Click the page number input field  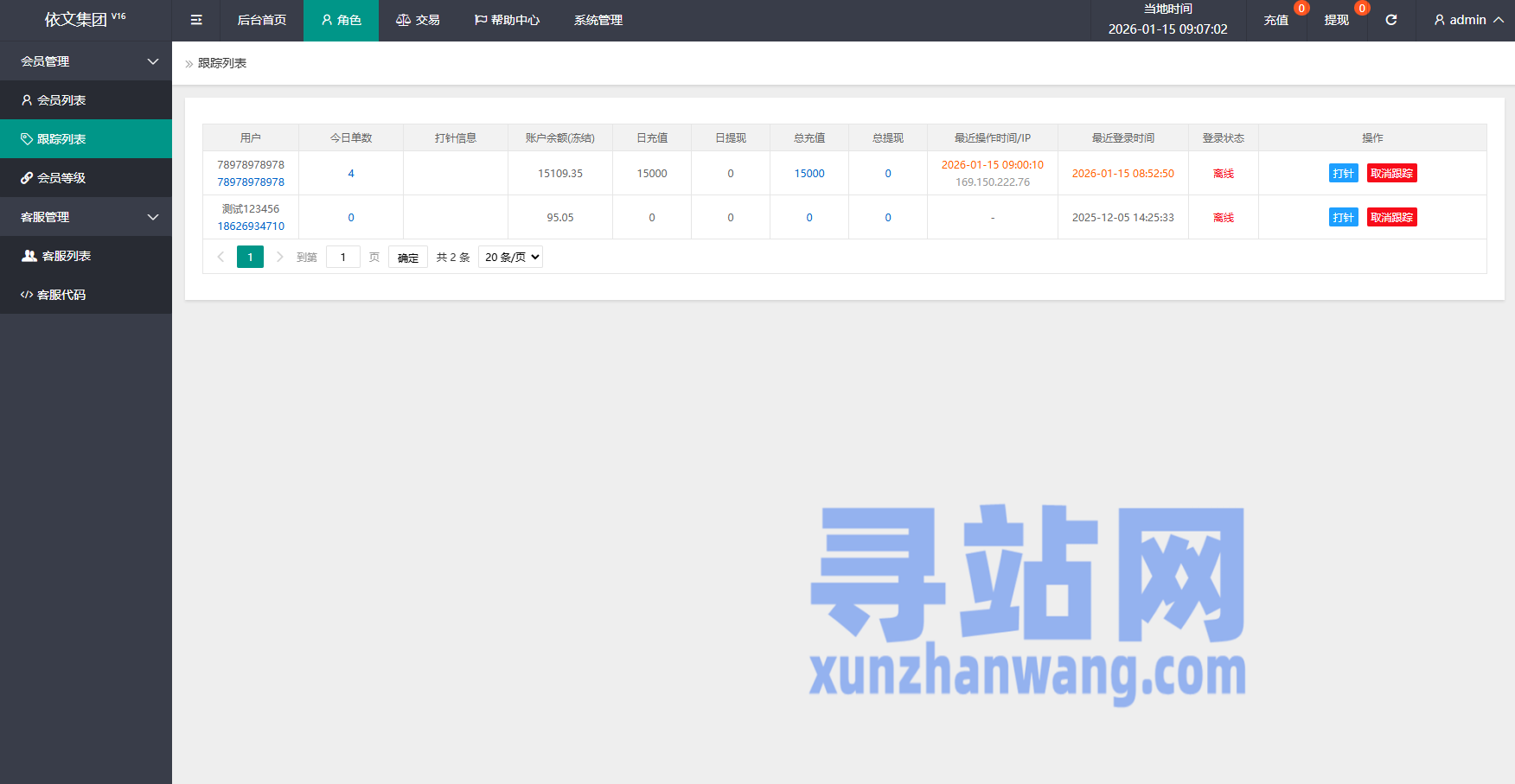(343, 257)
